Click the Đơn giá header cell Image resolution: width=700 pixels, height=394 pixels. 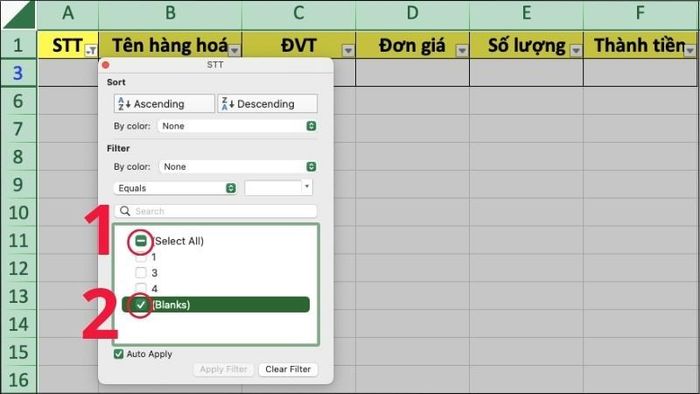point(412,45)
